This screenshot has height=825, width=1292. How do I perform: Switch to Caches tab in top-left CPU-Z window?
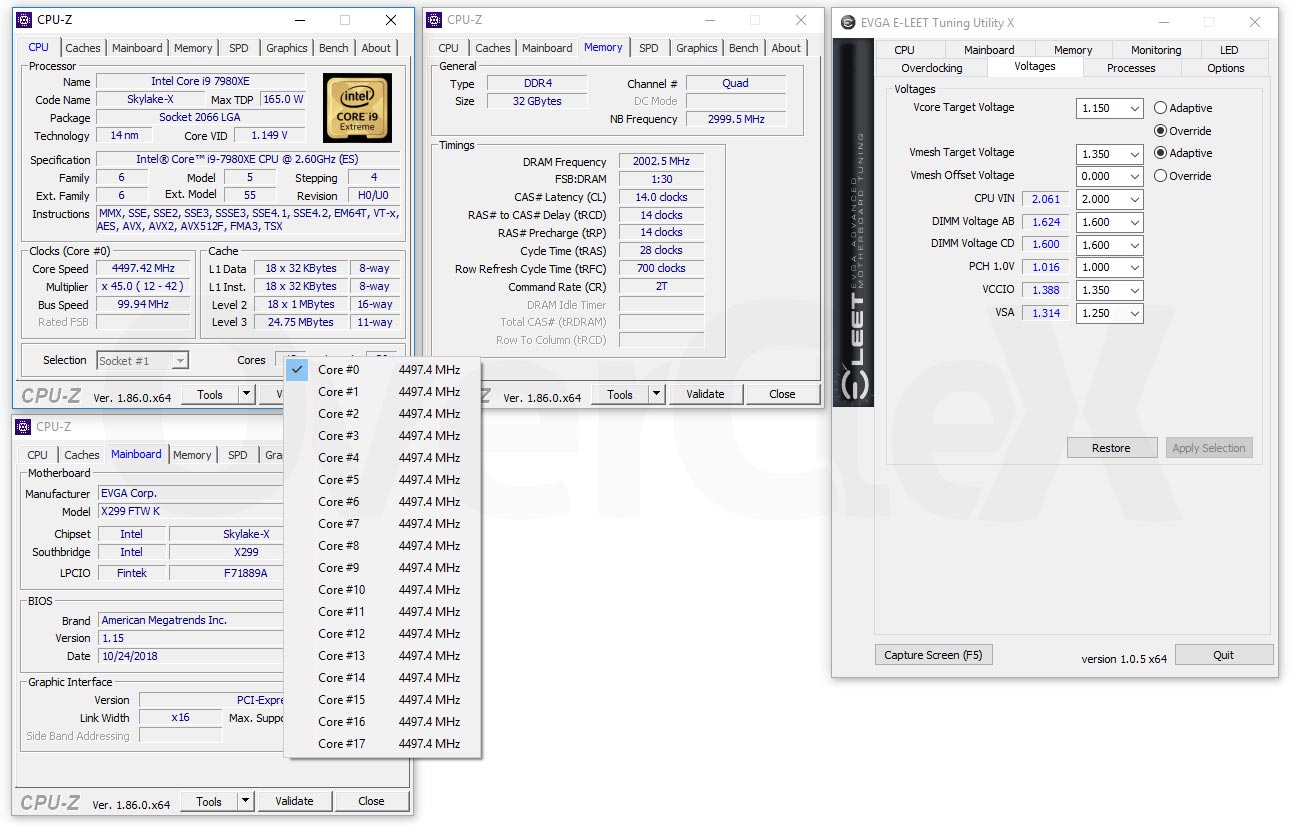[83, 48]
